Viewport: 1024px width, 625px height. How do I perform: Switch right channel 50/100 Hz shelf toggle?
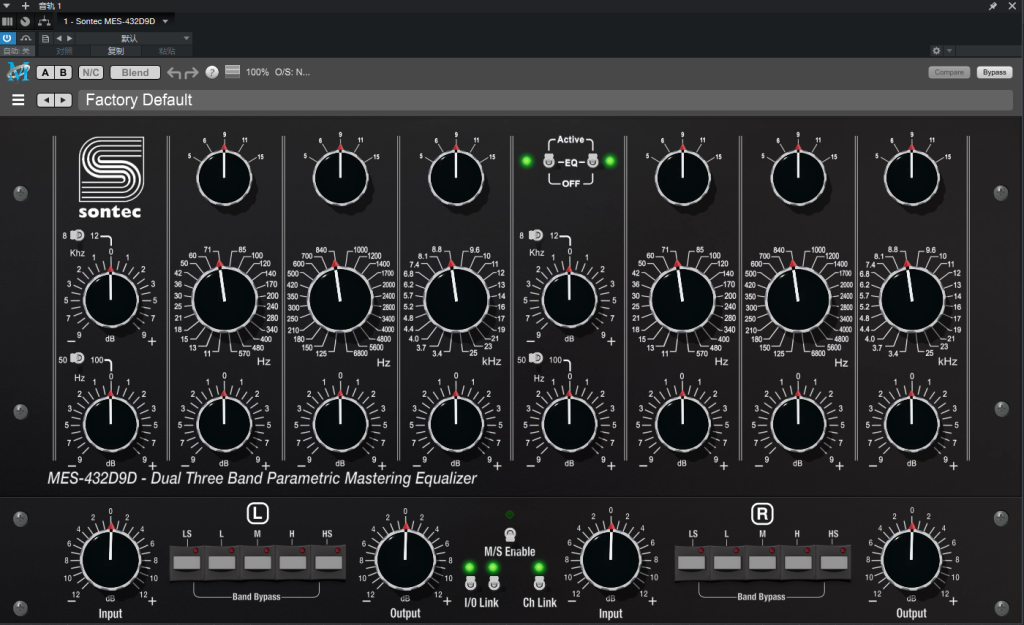point(536,358)
